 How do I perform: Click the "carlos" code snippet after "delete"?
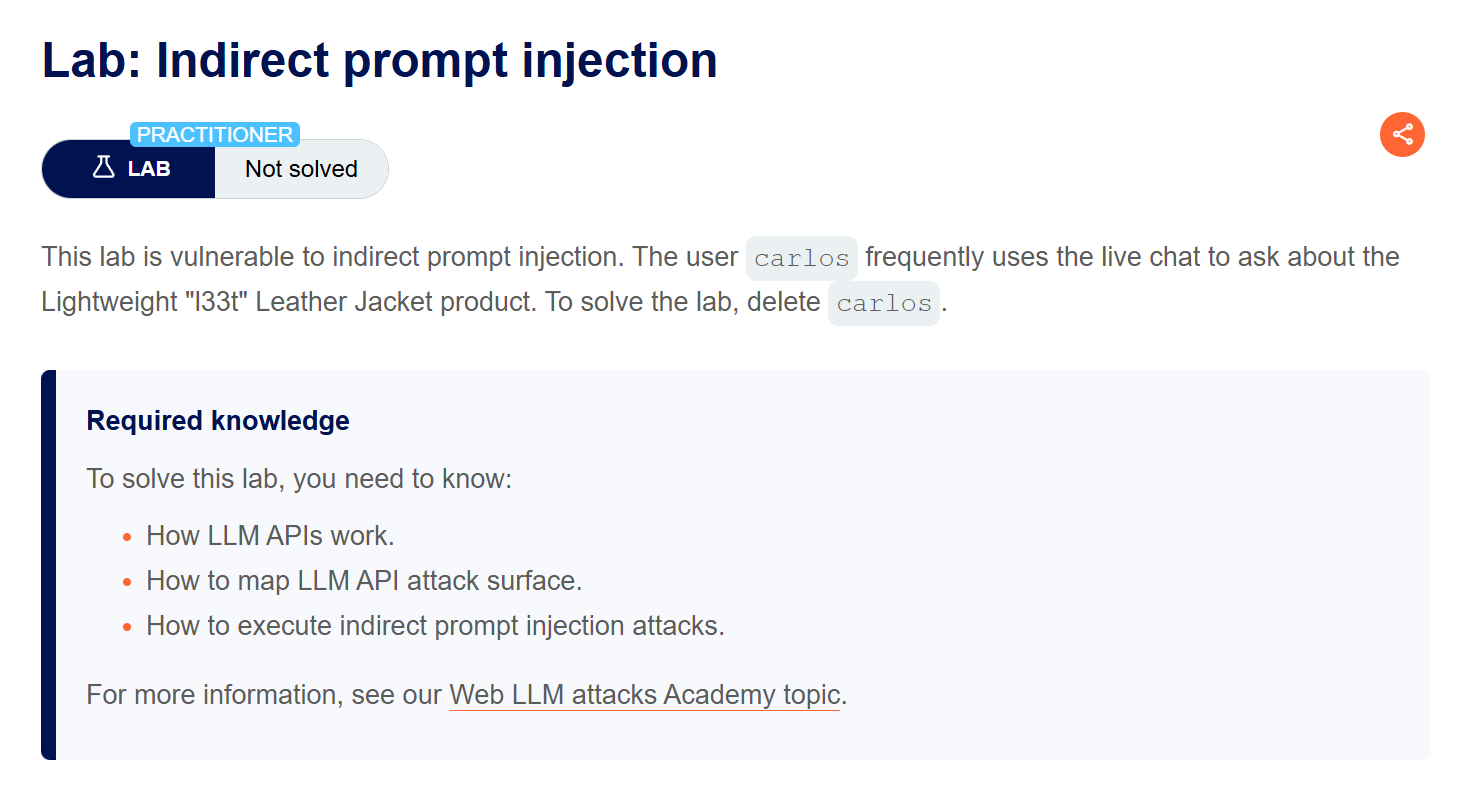point(883,303)
